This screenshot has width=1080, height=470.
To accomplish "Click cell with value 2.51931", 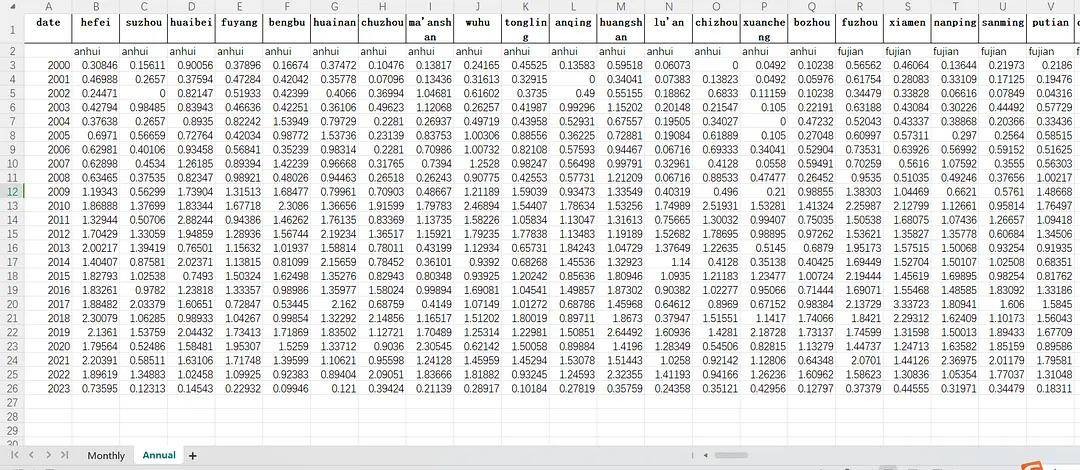I will [716, 205].
